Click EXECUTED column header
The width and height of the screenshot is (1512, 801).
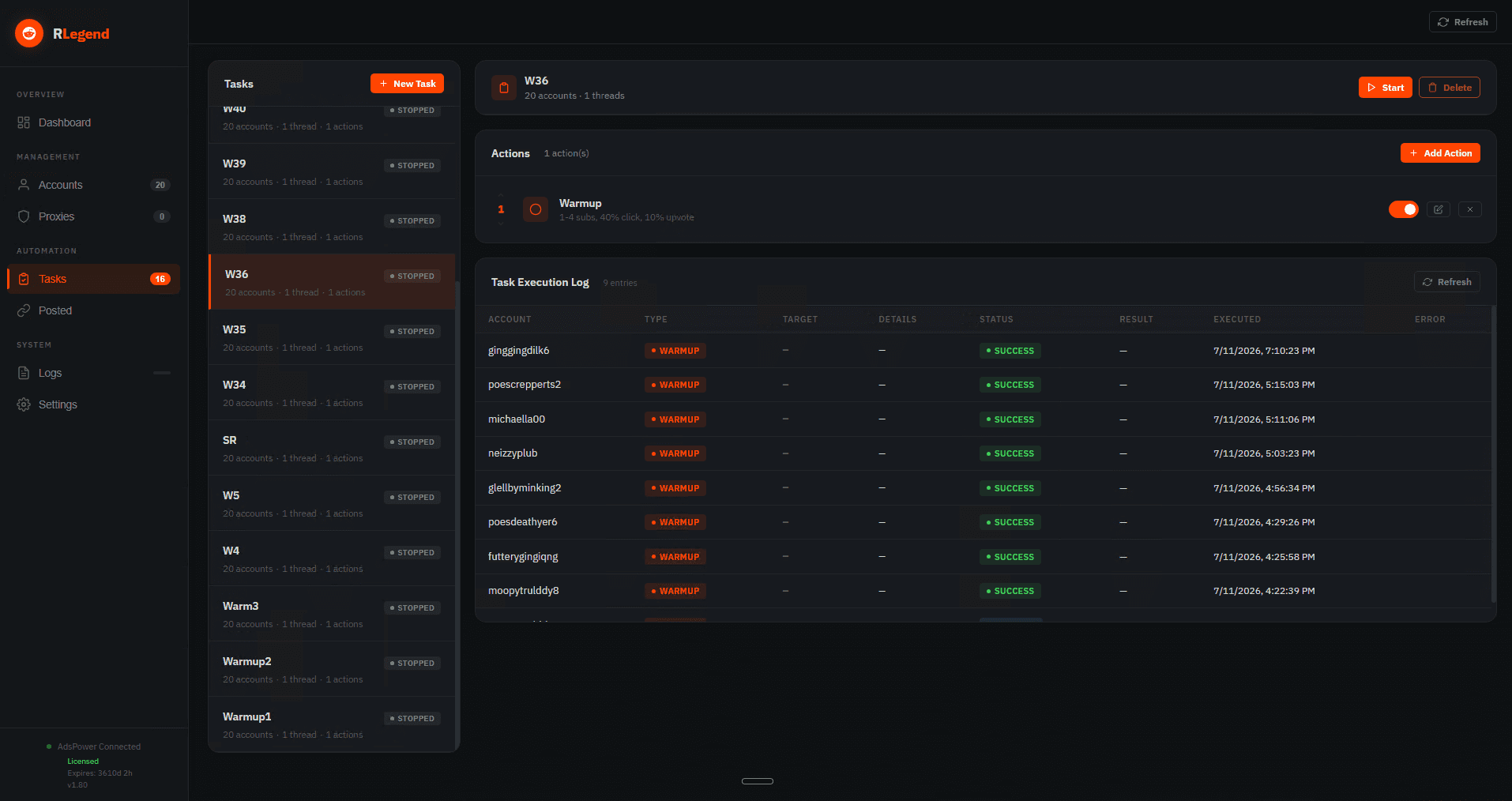(1237, 319)
